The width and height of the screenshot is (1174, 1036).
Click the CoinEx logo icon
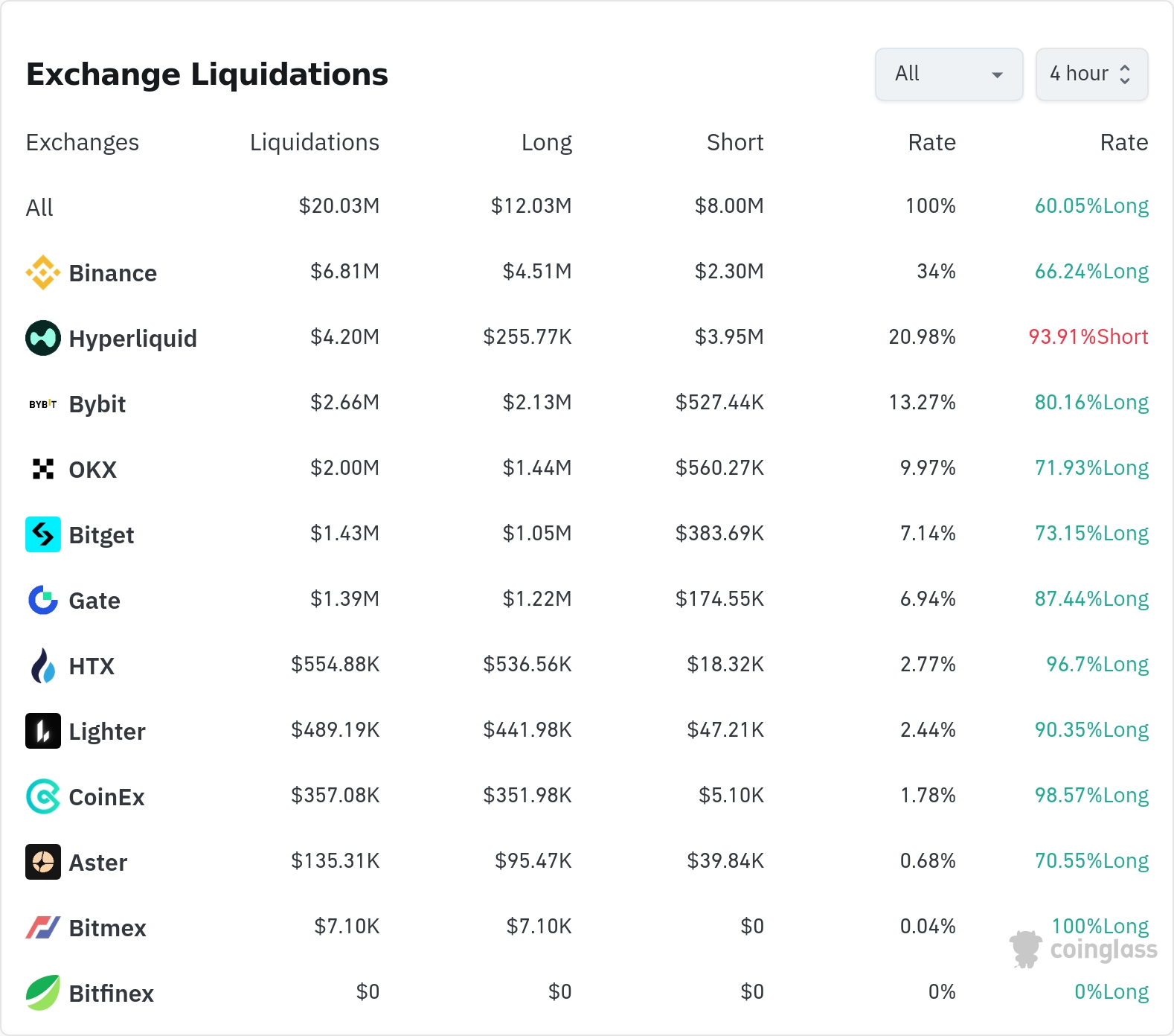click(43, 796)
